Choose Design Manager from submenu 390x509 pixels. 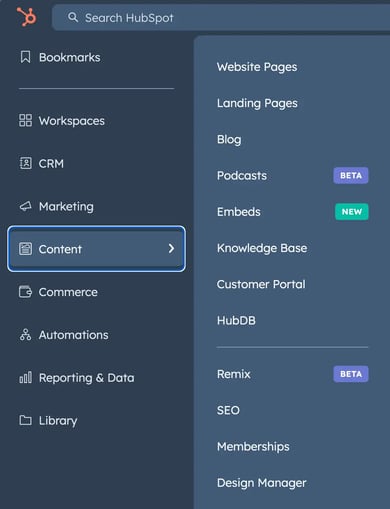pos(261,483)
